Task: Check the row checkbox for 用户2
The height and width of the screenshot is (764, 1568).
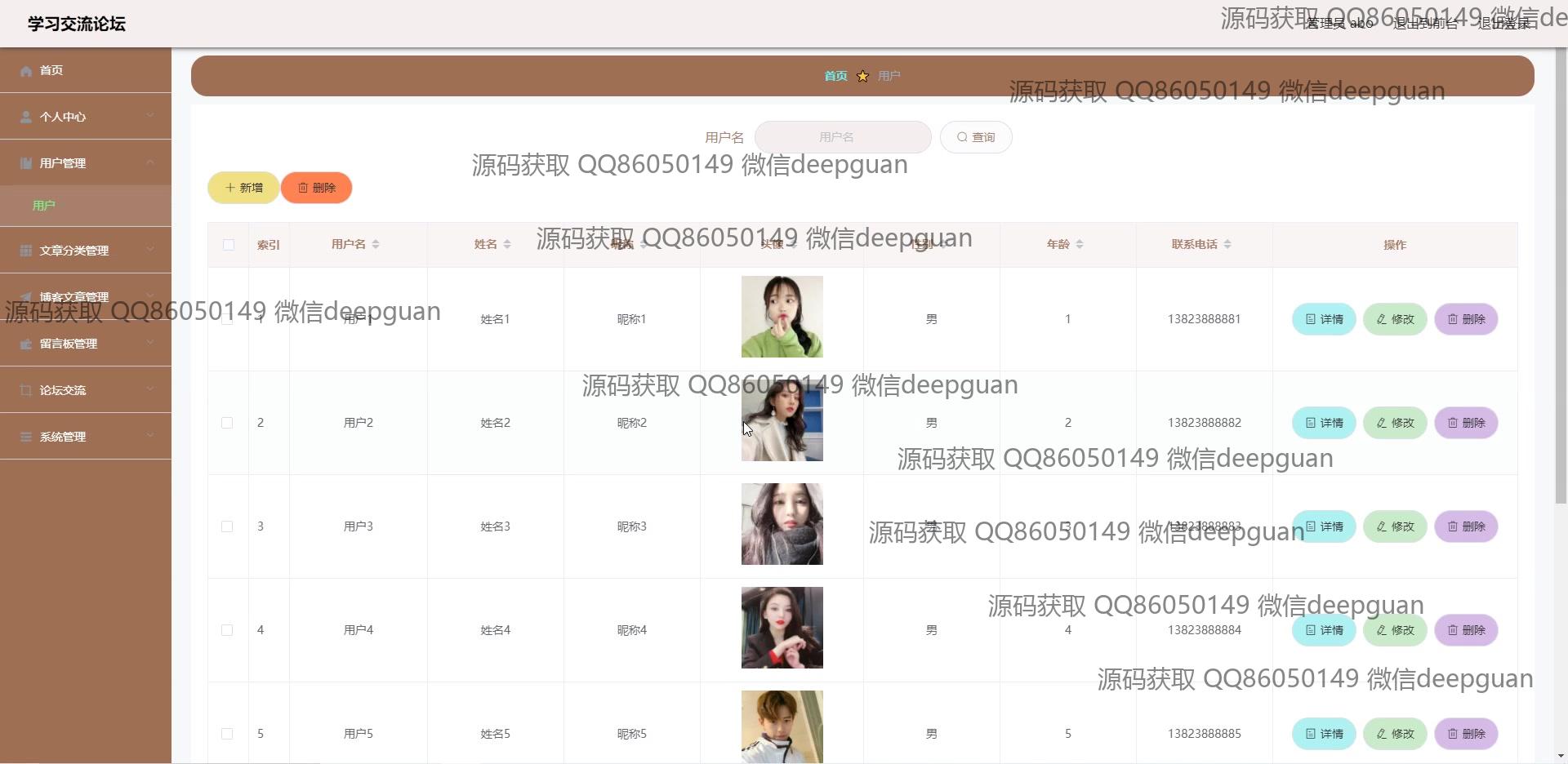Action: point(227,423)
